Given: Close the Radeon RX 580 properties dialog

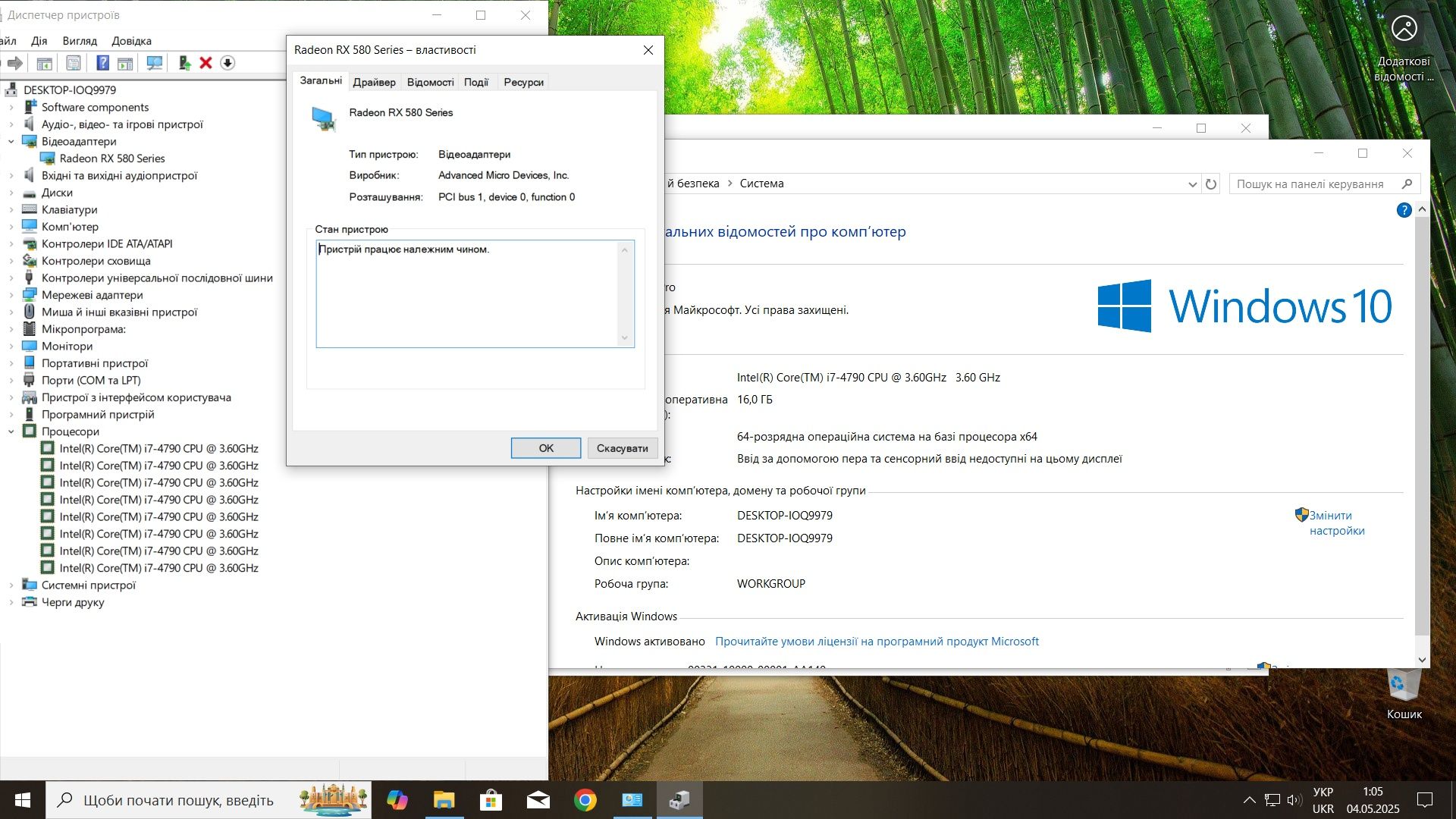Looking at the screenshot, I should [648, 50].
